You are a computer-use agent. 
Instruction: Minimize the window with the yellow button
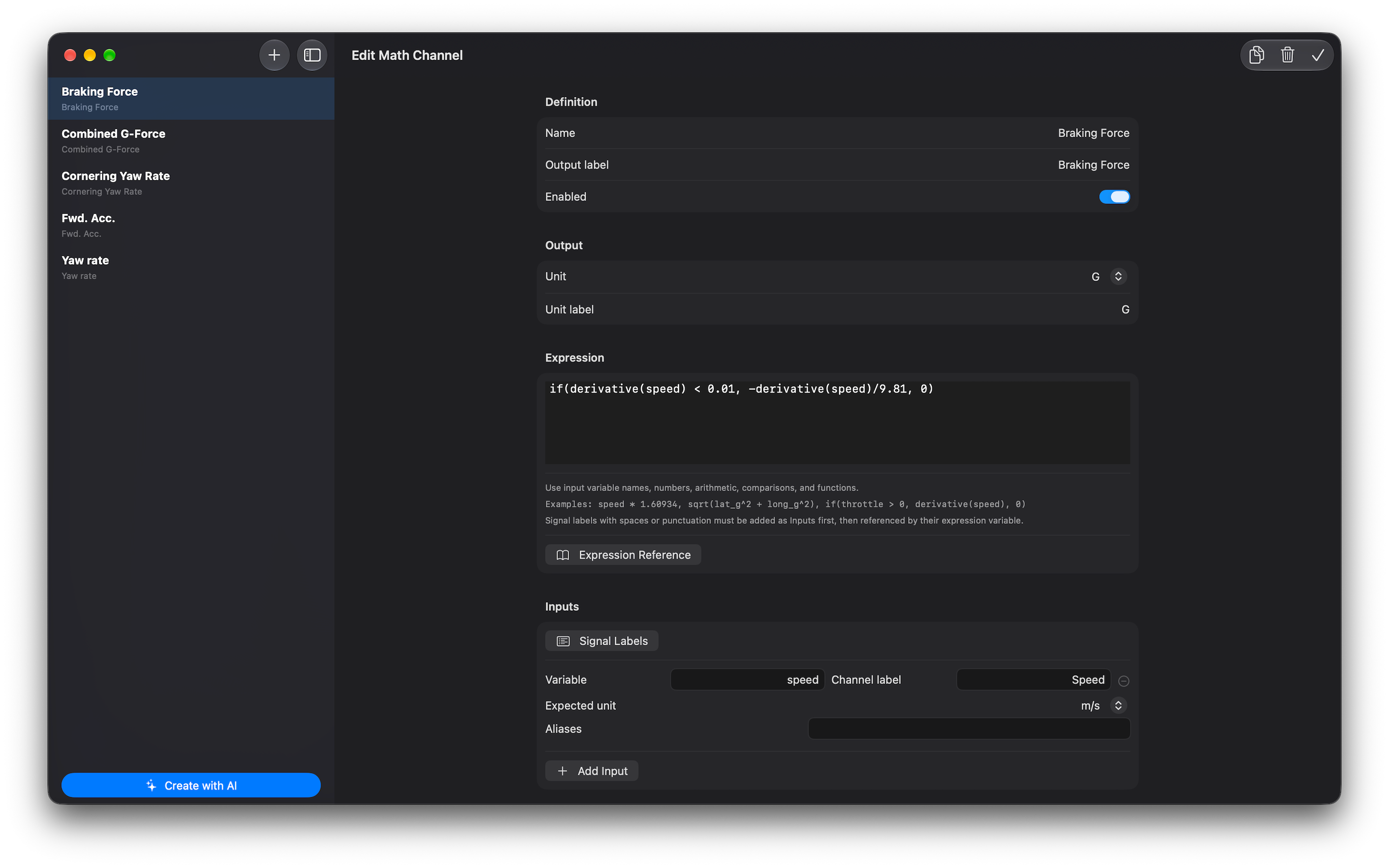click(90, 55)
